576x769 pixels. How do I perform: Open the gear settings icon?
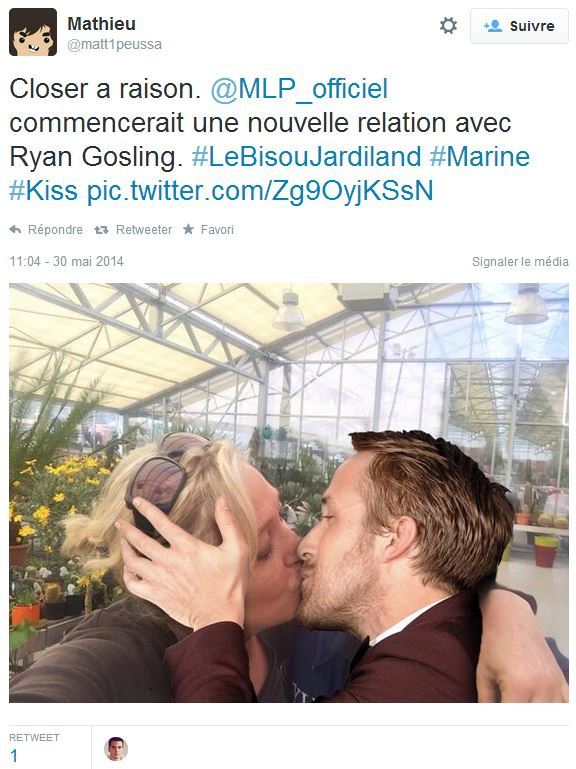pos(448,26)
